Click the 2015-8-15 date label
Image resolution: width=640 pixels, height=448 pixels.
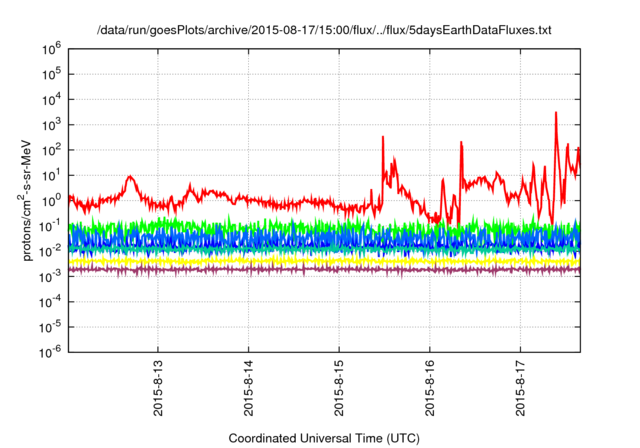(x=339, y=388)
